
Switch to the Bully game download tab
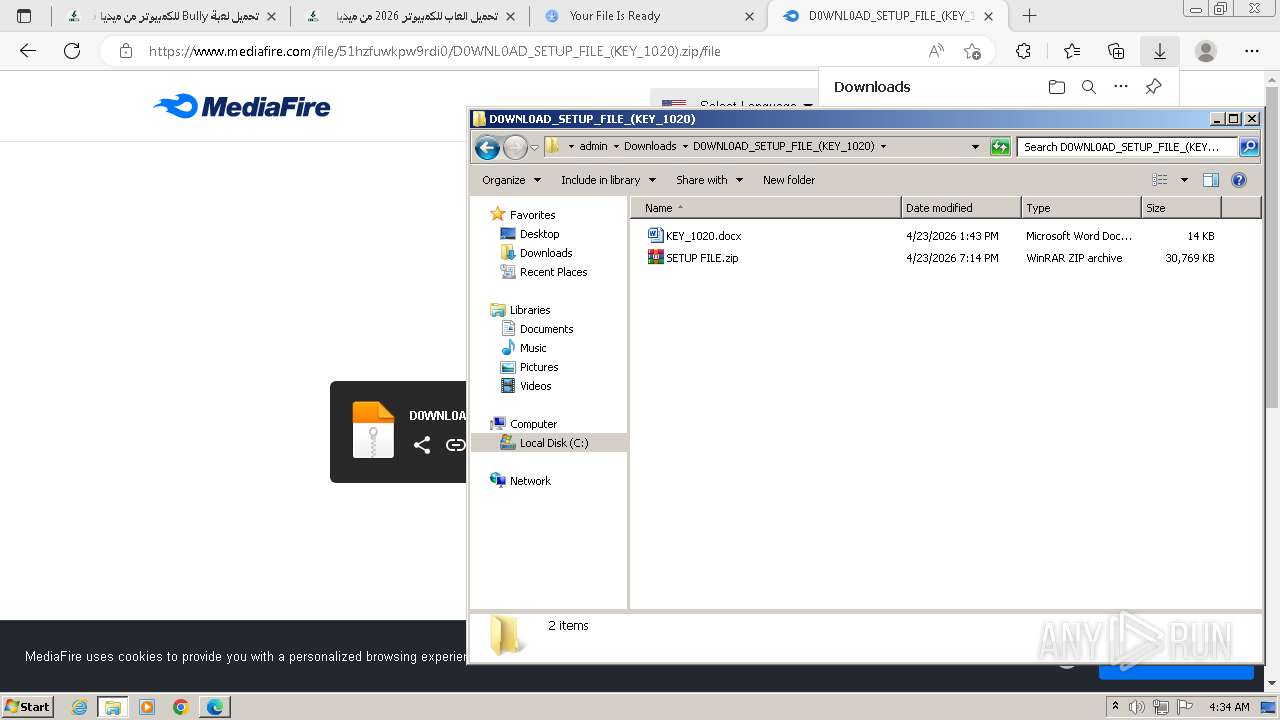173,16
